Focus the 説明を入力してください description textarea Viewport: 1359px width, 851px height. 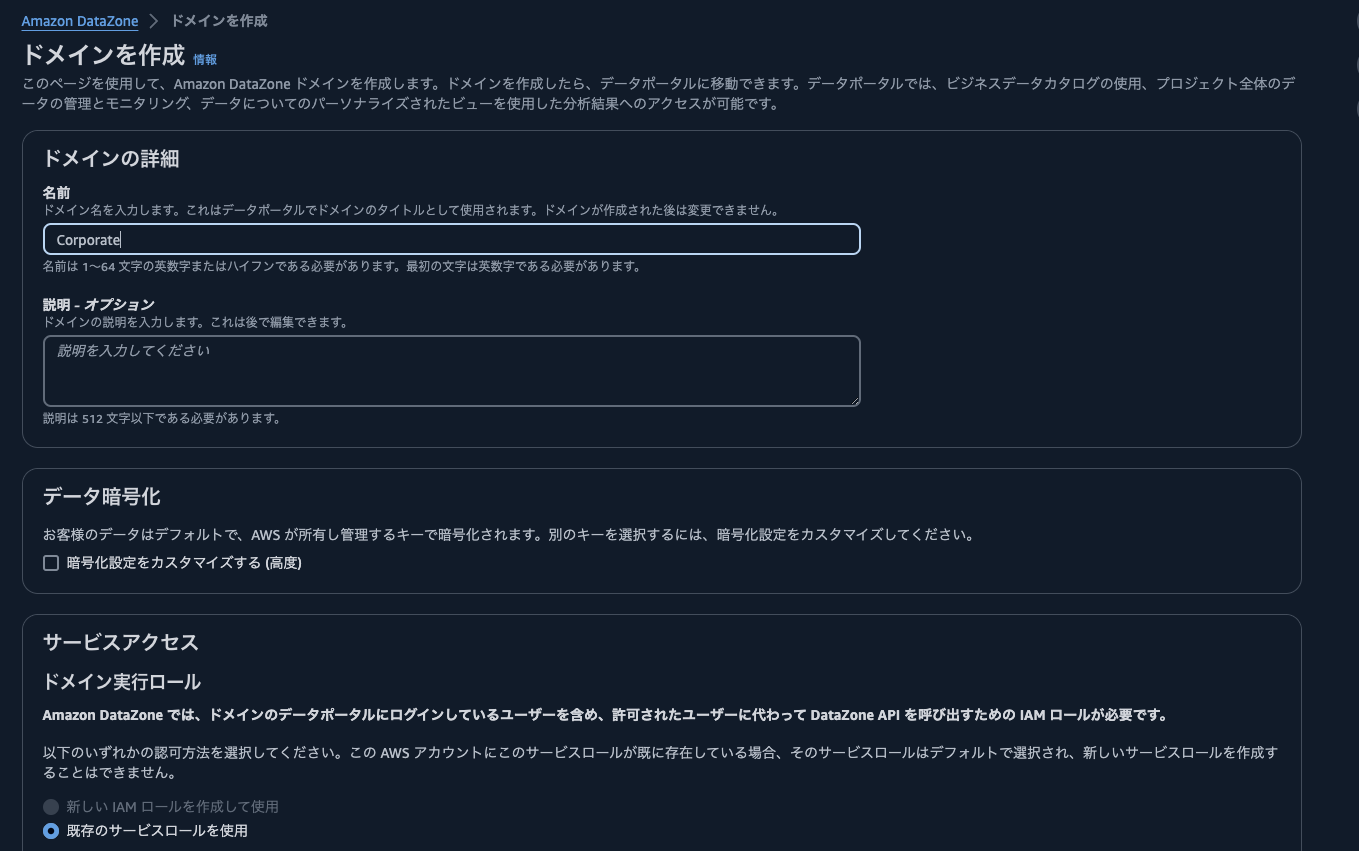(450, 370)
